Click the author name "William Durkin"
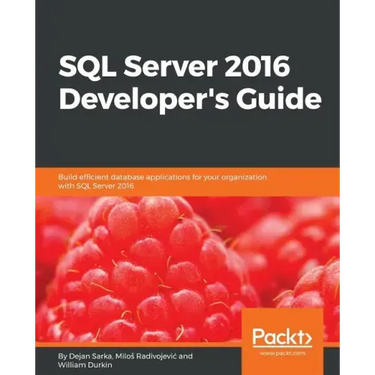This screenshot has height=375, width=375. pyautogui.click(x=85, y=365)
